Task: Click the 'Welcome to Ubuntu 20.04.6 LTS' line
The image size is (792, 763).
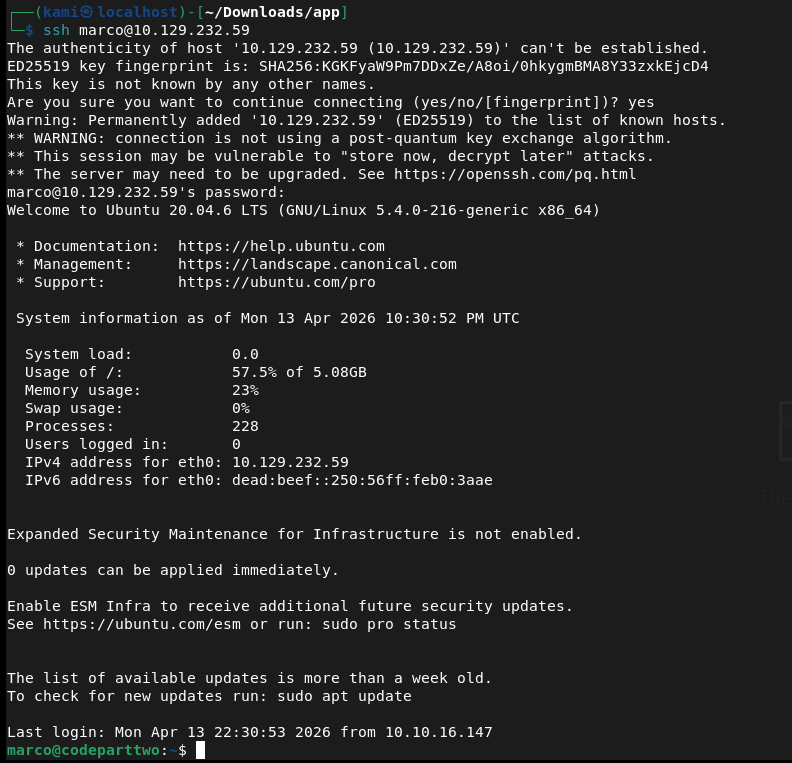Action: [x=150, y=210]
